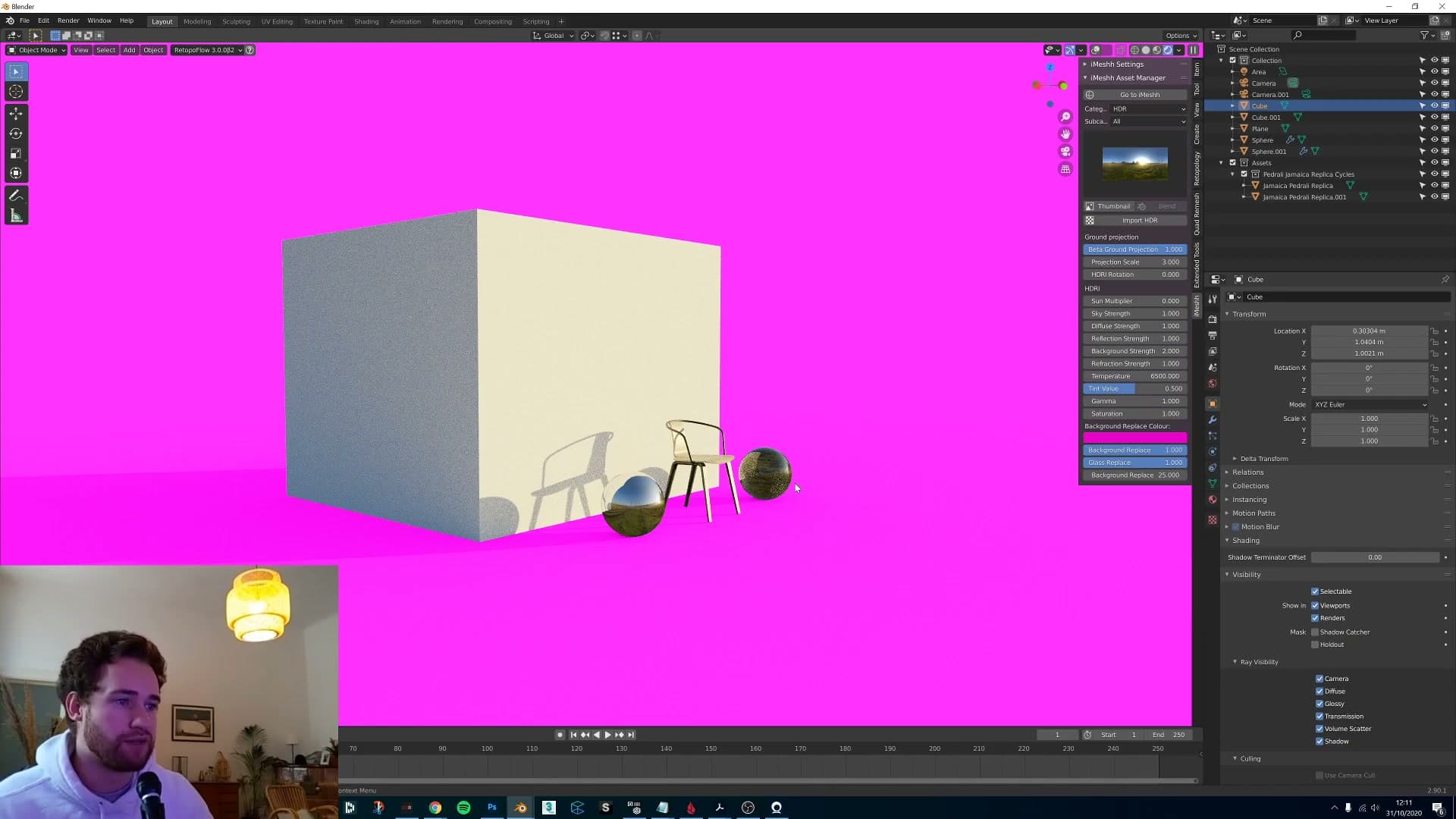Open the Material properties tab icon
The image size is (1456, 819).
pyautogui.click(x=1212, y=500)
